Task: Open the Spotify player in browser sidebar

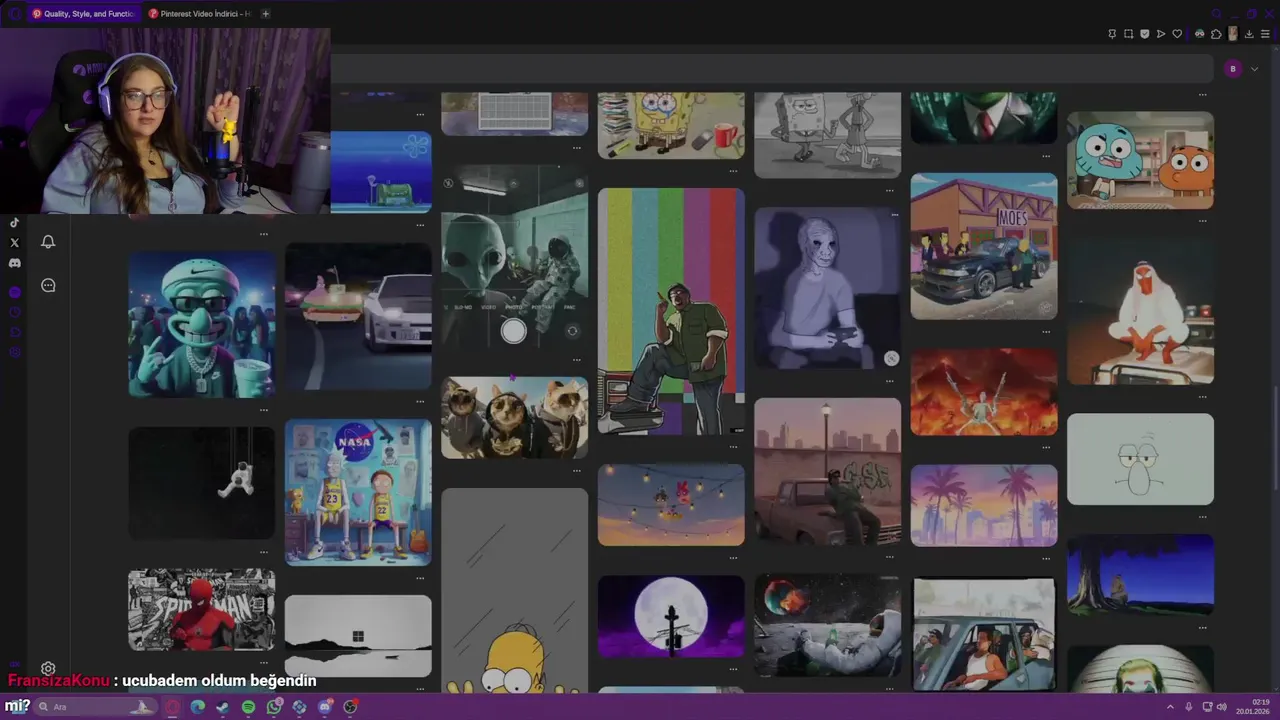Action: (x=14, y=292)
